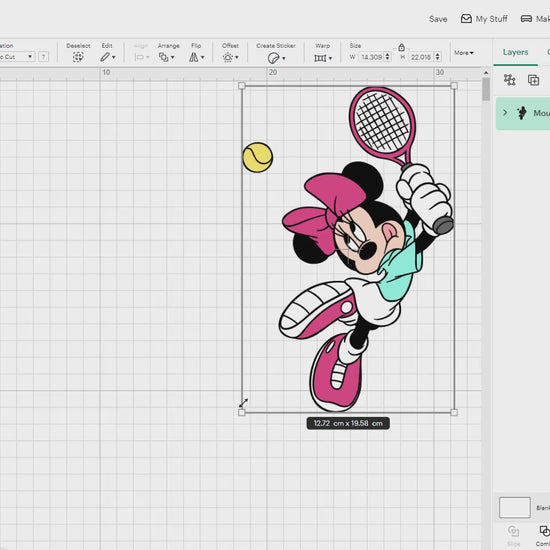Viewport: 550px width, 550px height.
Task: Open the Operation dropdown showing Cut
Action: (x=17, y=56)
